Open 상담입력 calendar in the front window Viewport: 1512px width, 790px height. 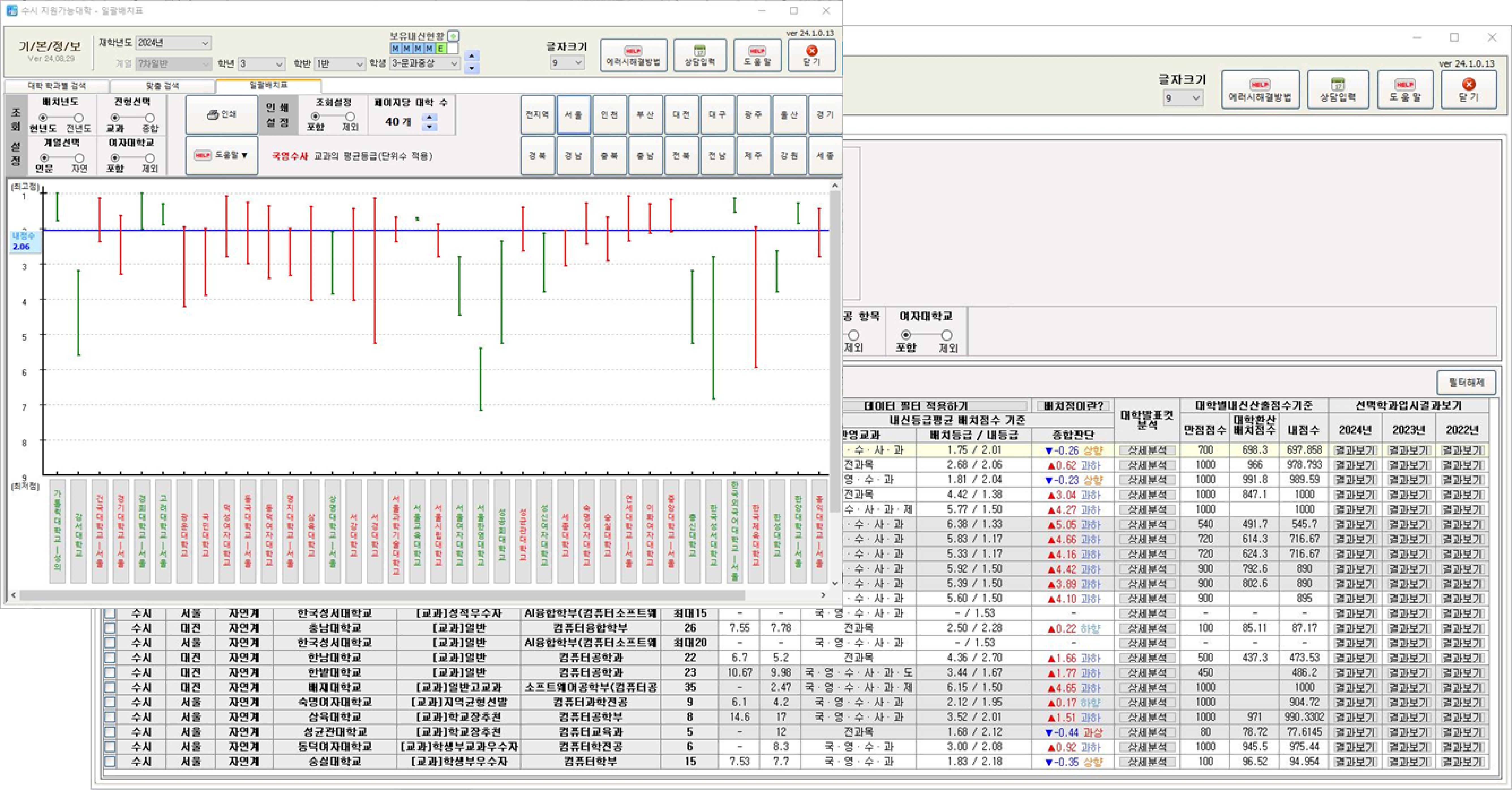click(700, 56)
